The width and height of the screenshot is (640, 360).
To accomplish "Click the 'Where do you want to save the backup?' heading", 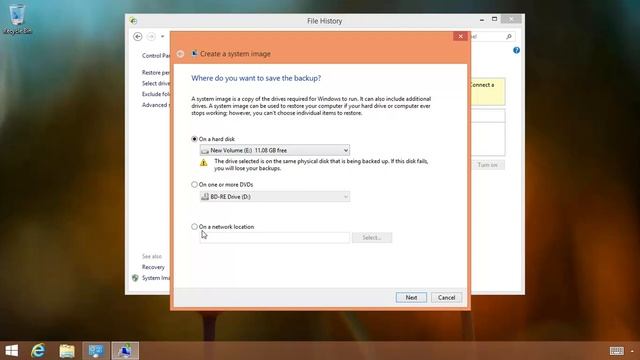I will [x=256, y=78].
